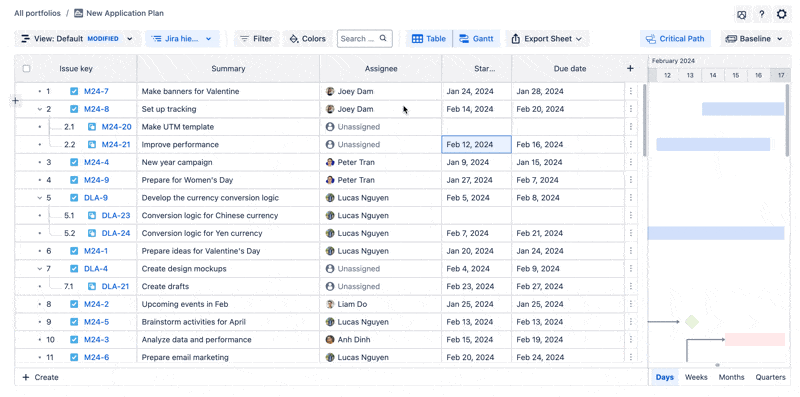Click Create at bottom of table

click(41, 377)
